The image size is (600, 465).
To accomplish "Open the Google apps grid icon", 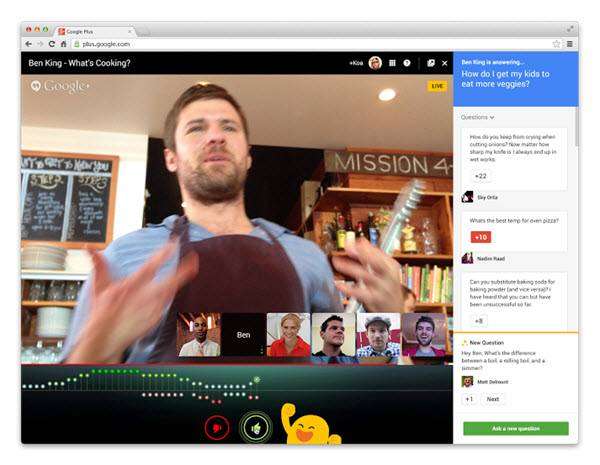I will pyautogui.click(x=392, y=63).
